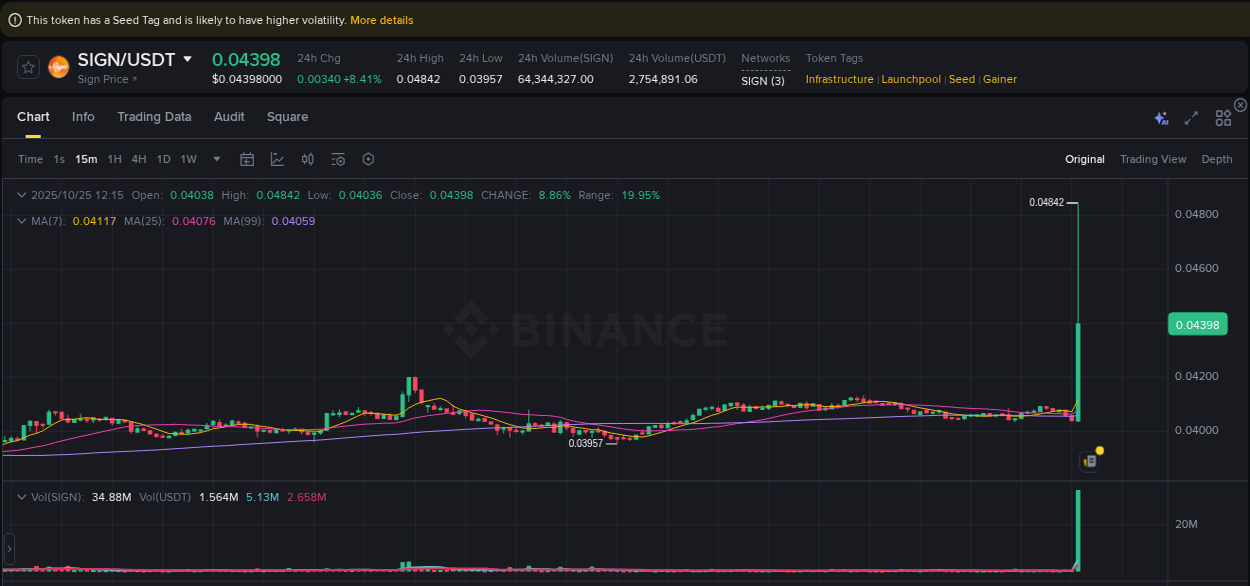Open the chart type line icon
This screenshot has width=1250, height=586.
pos(275,159)
